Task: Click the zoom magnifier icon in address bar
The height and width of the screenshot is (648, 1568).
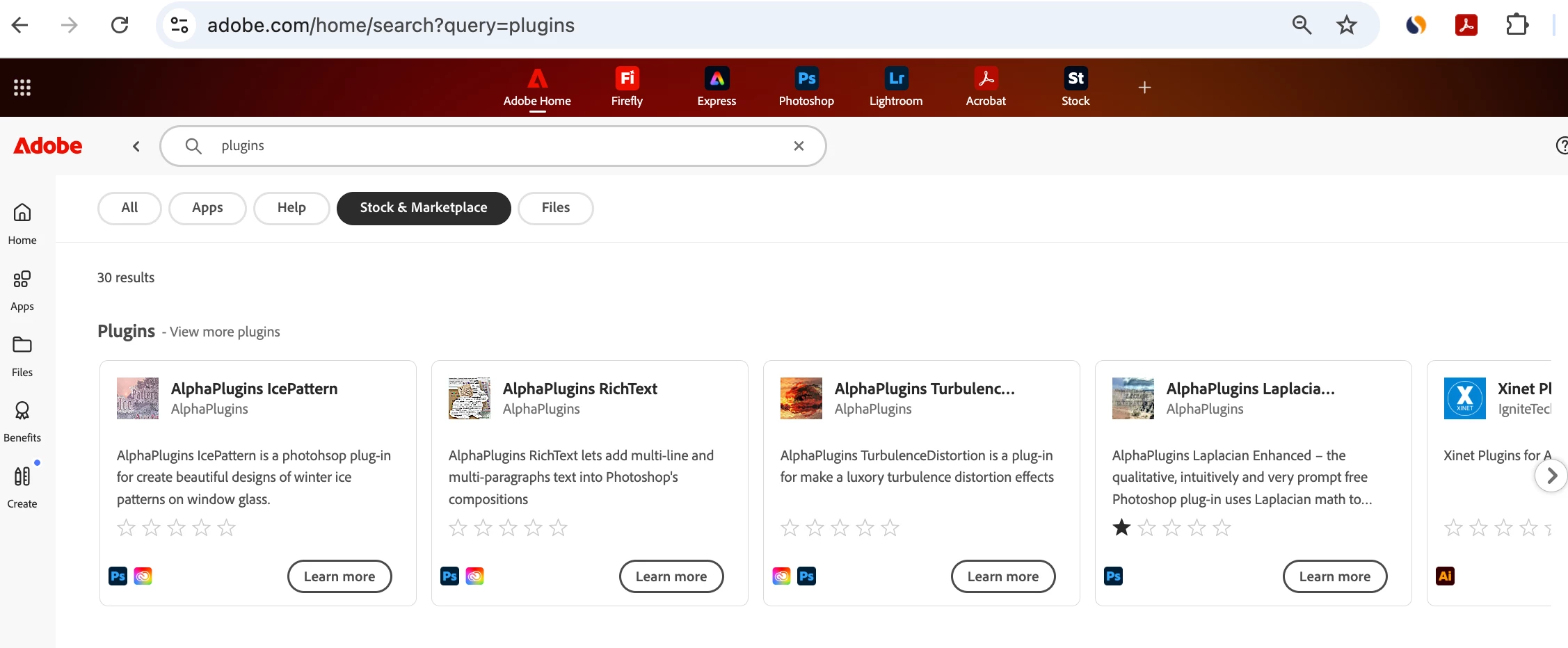Action: click(x=1302, y=26)
